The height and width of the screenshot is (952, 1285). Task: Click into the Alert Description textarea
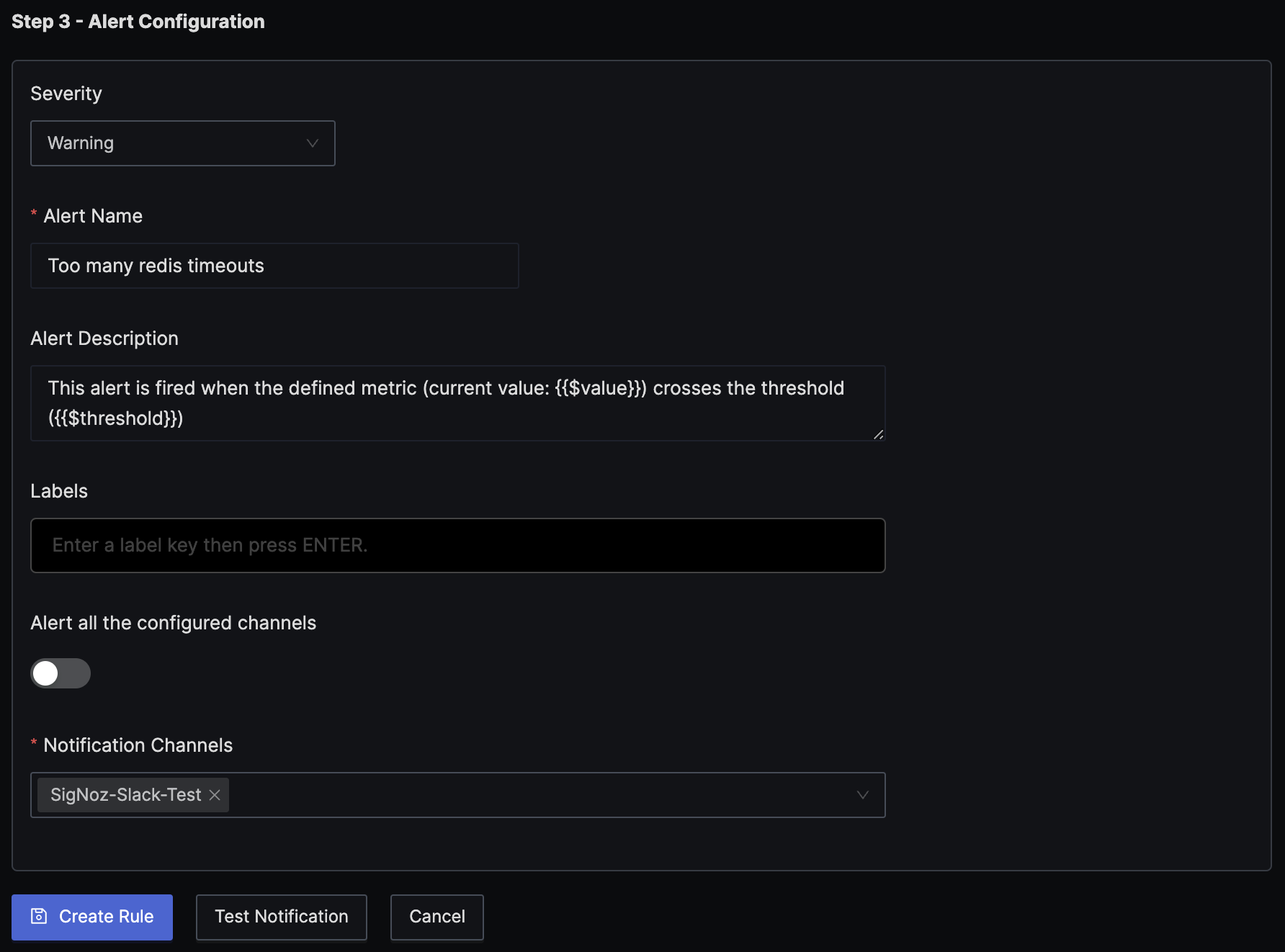click(457, 403)
